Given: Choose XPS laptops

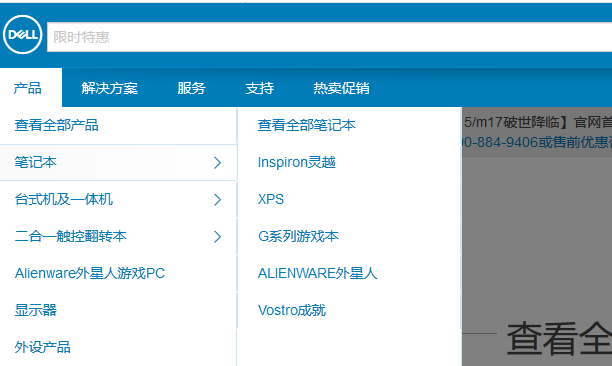Looking at the screenshot, I should [x=270, y=199].
